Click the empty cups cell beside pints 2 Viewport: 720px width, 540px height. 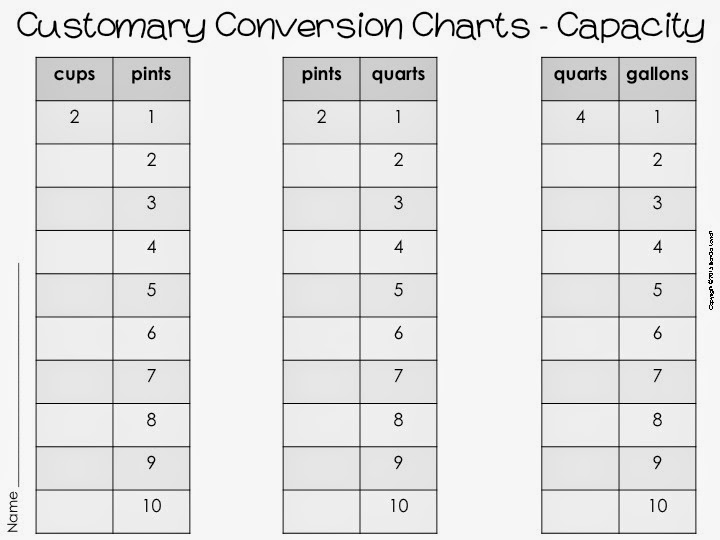click(x=74, y=165)
